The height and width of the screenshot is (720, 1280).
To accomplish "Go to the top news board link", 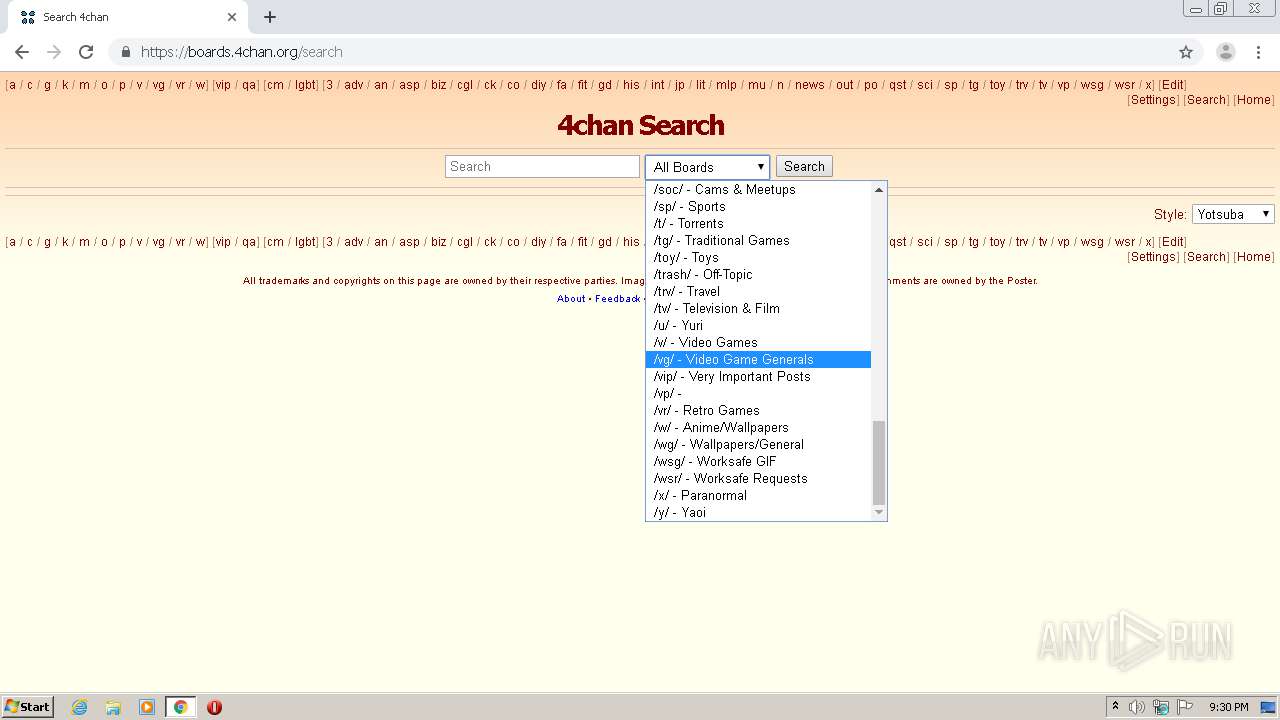I will pyautogui.click(x=810, y=85).
